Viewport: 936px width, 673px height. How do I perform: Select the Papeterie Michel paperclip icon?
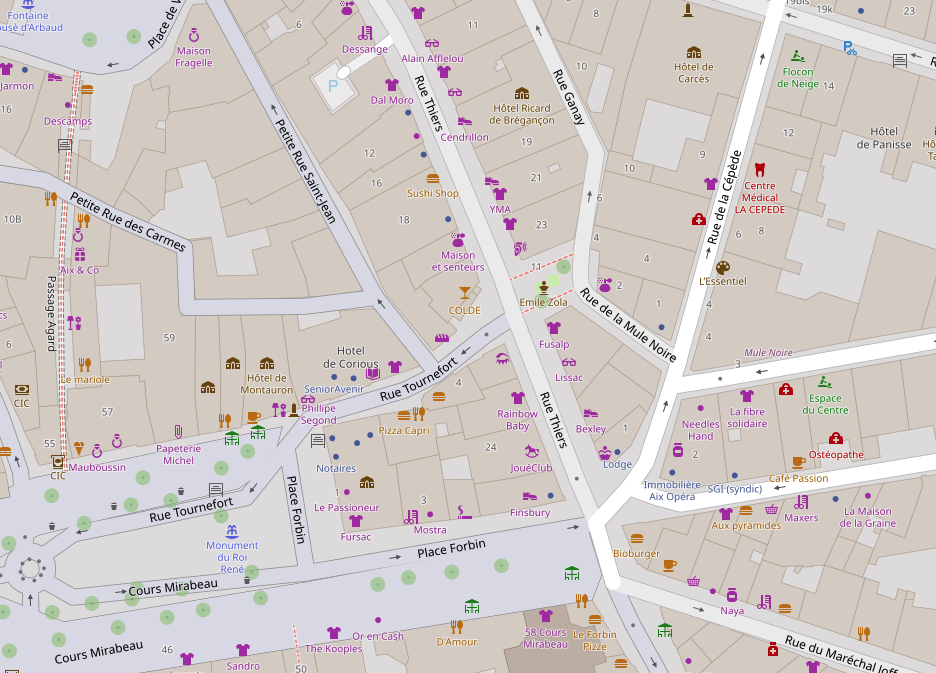click(x=178, y=432)
